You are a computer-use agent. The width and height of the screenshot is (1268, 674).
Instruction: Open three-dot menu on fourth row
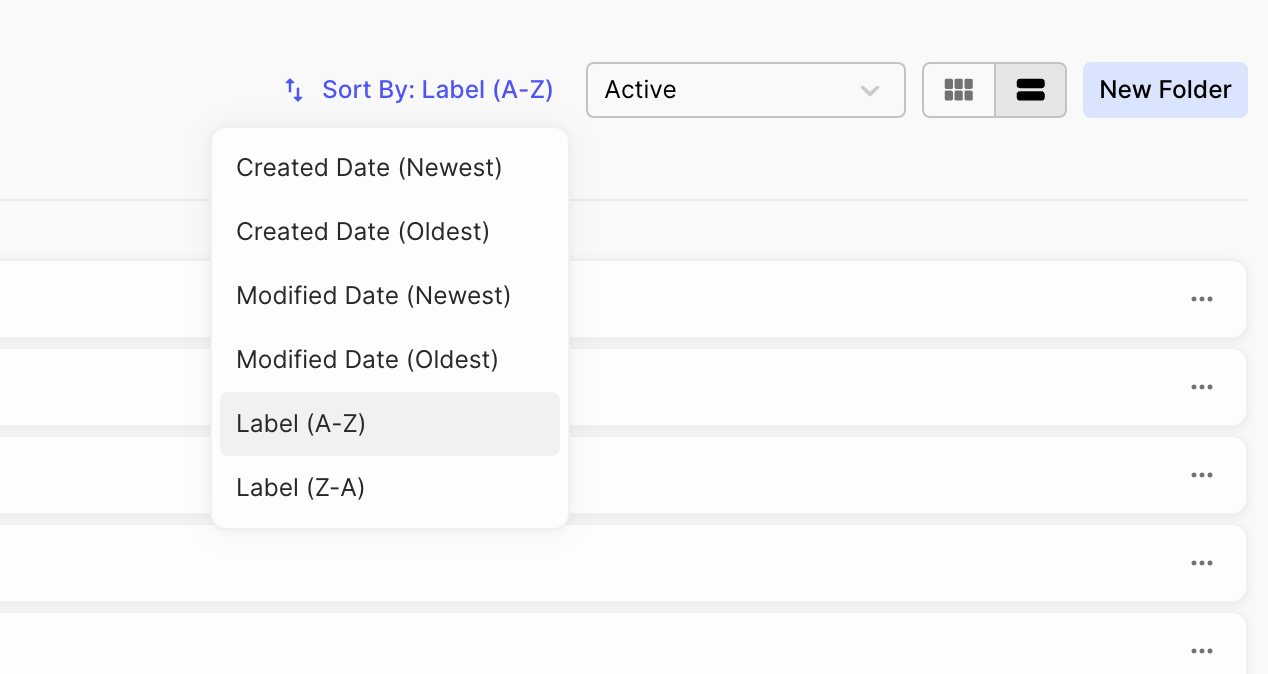[1201, 563]
